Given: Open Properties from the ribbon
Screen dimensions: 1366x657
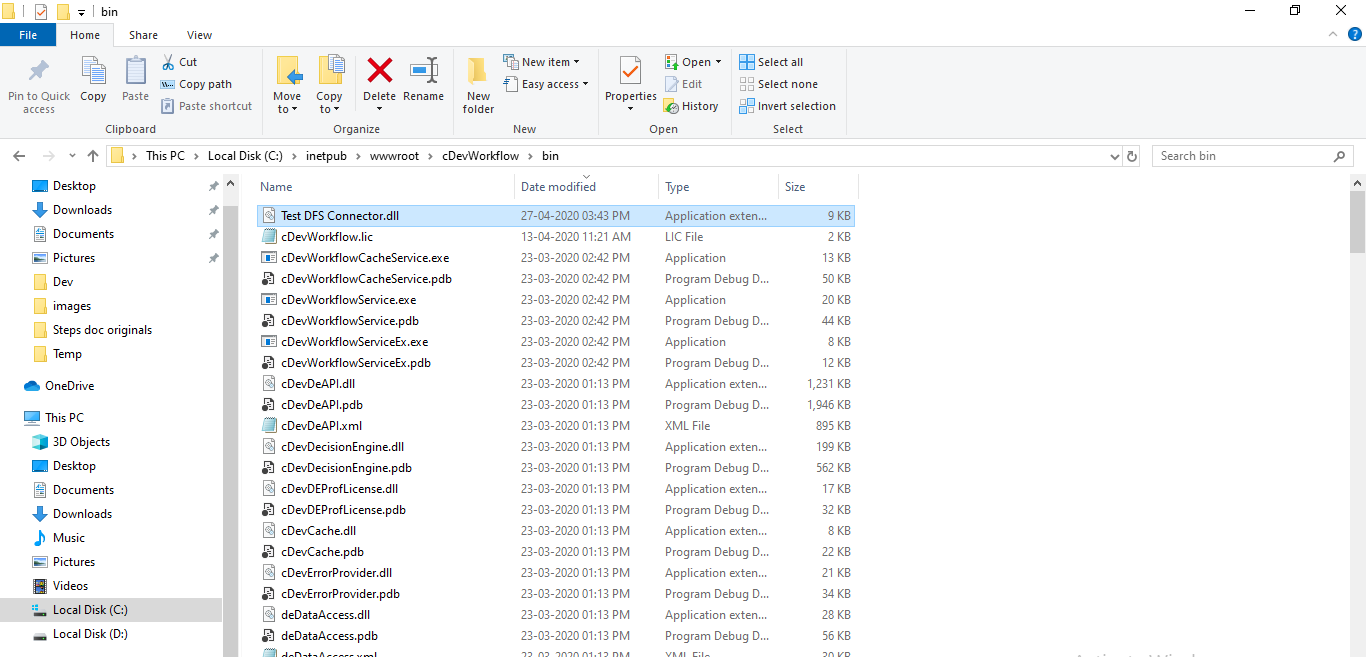Looking at the screenshot, I should tap(630, 82).
